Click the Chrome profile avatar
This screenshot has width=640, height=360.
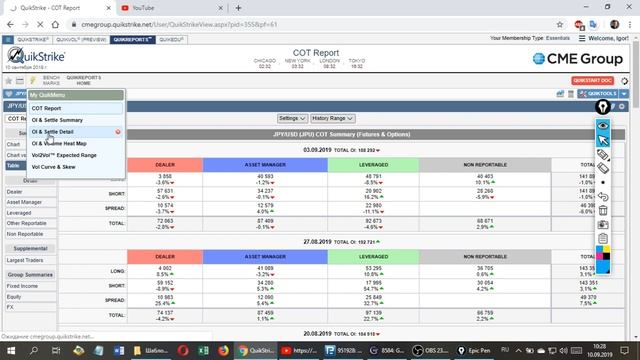pos(614,24)
